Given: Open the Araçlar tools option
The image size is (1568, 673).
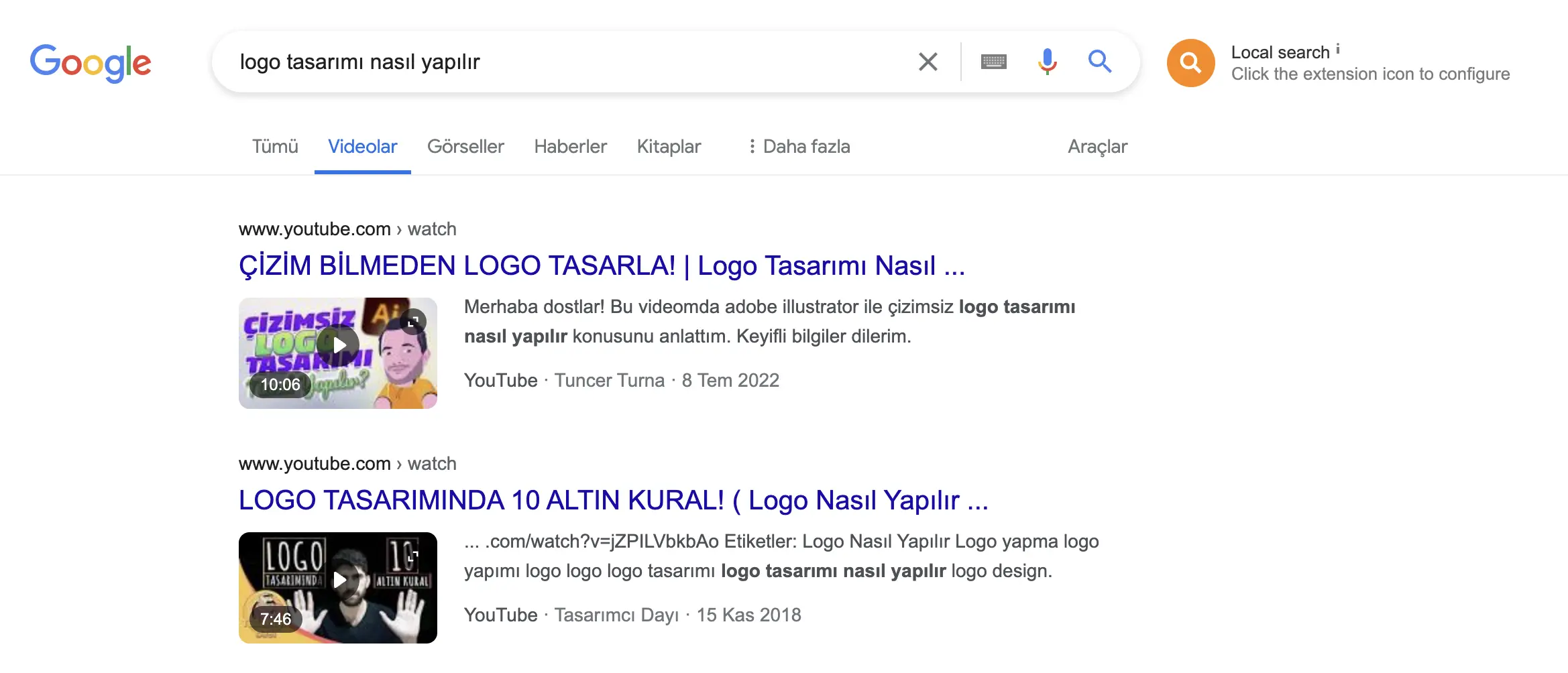Looking at the screenshot, I should (x=1097, y=146).
